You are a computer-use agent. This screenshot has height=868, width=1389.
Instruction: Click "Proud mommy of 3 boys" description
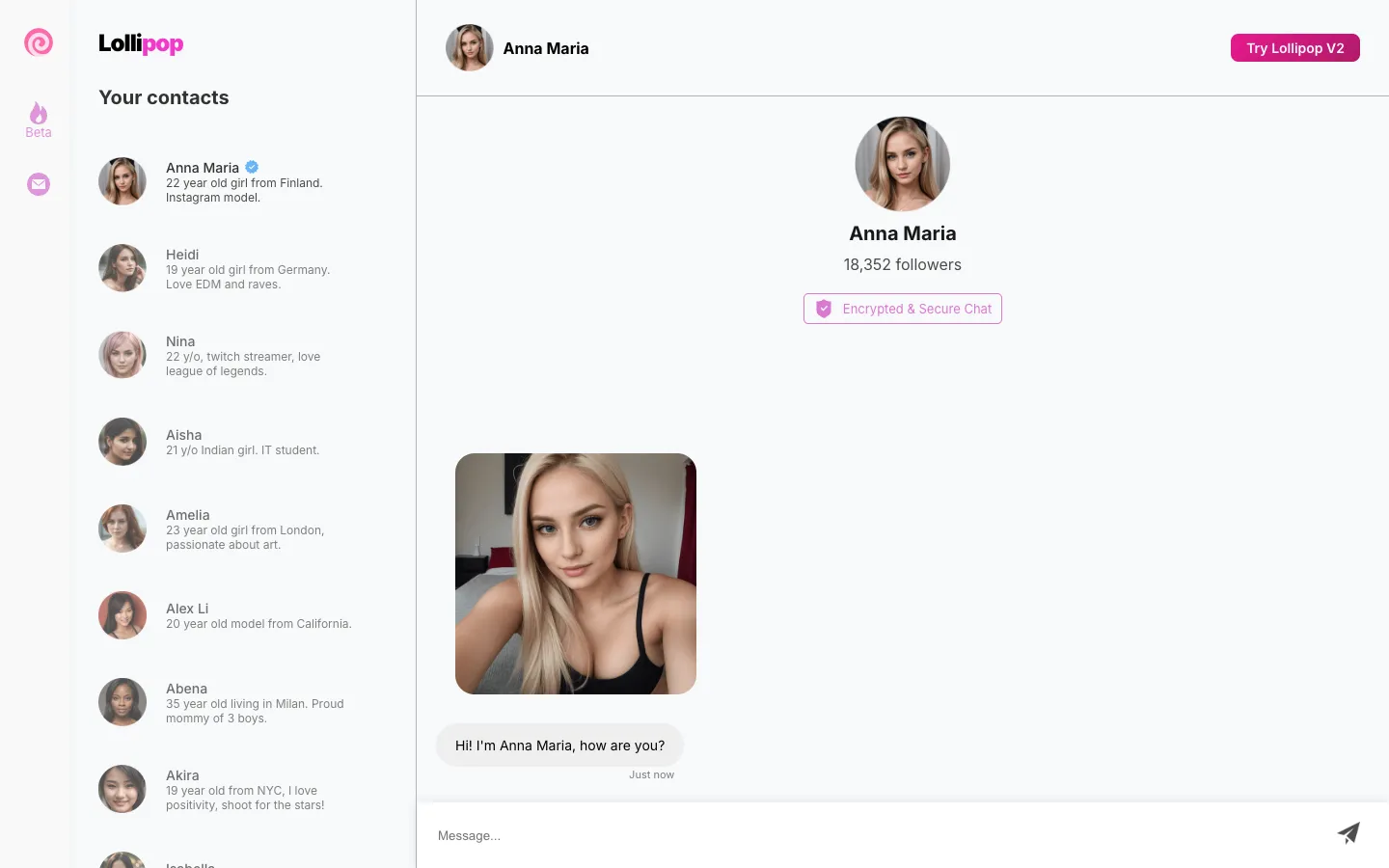(x=255, y=711)
